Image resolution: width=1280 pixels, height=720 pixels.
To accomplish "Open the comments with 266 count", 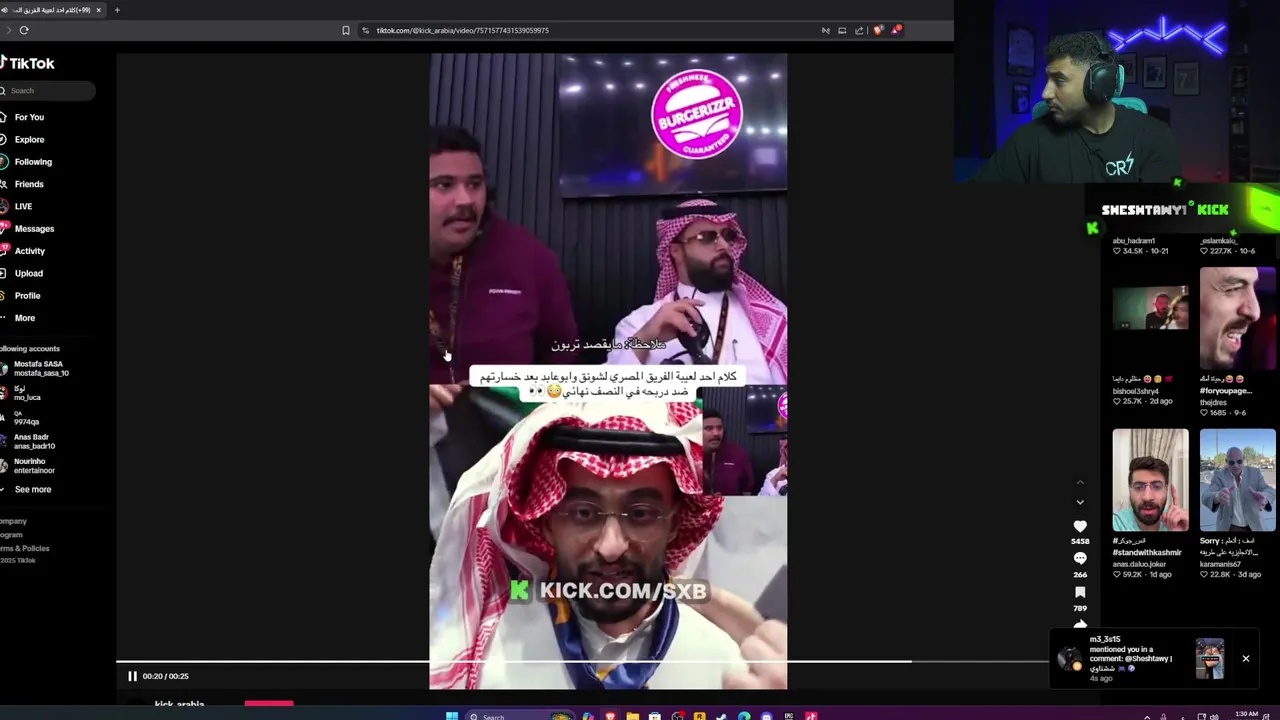I will click(x=1080, y=559).
